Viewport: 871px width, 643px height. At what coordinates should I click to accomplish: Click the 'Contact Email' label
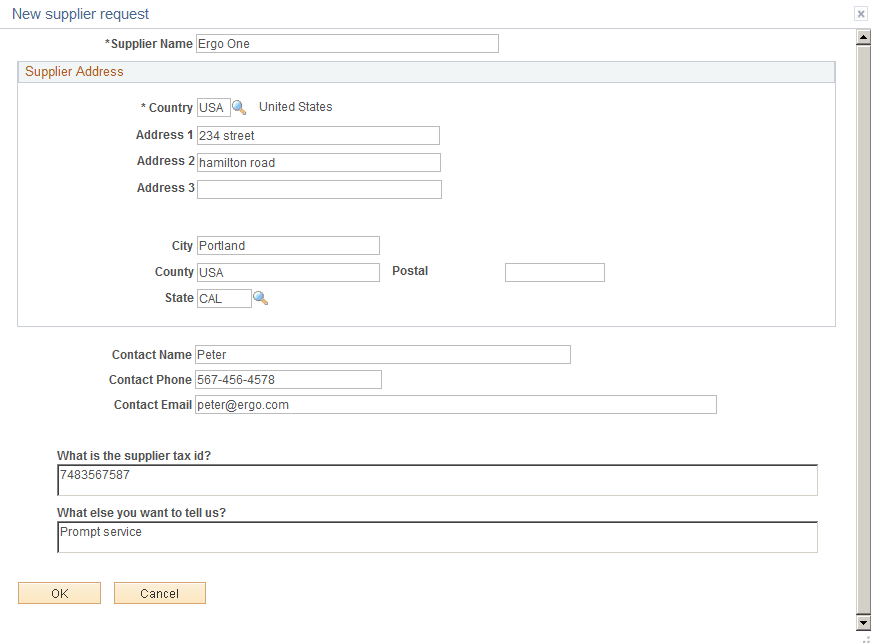[x=153, y=405]
